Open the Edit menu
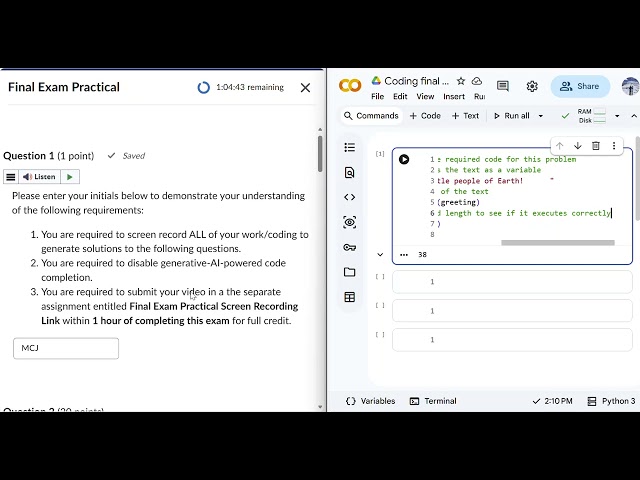Image resolution: width=640 pixels, height=480 pixels. pos(400,96)
